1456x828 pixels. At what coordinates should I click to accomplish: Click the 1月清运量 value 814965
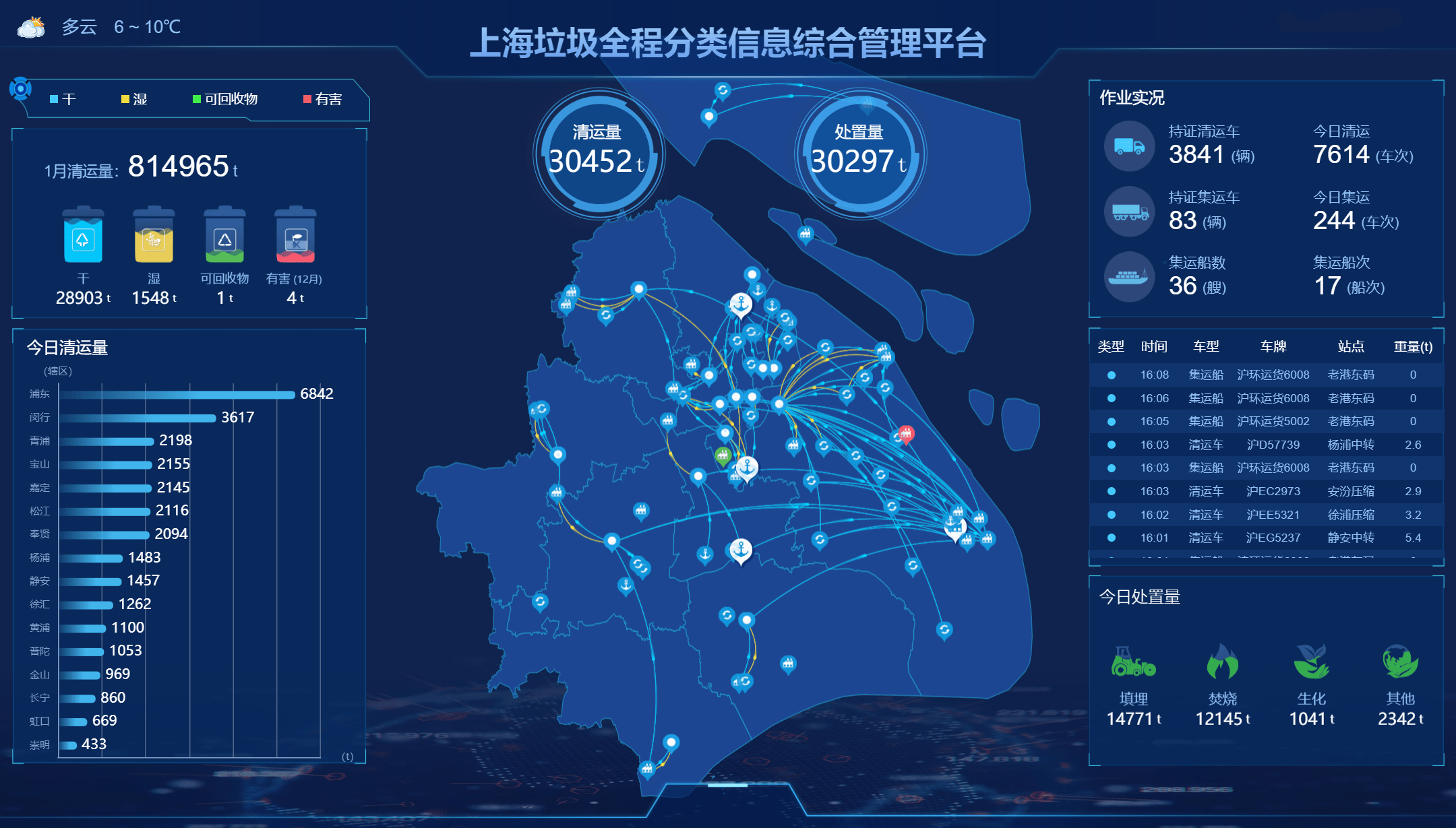point(179,166)
